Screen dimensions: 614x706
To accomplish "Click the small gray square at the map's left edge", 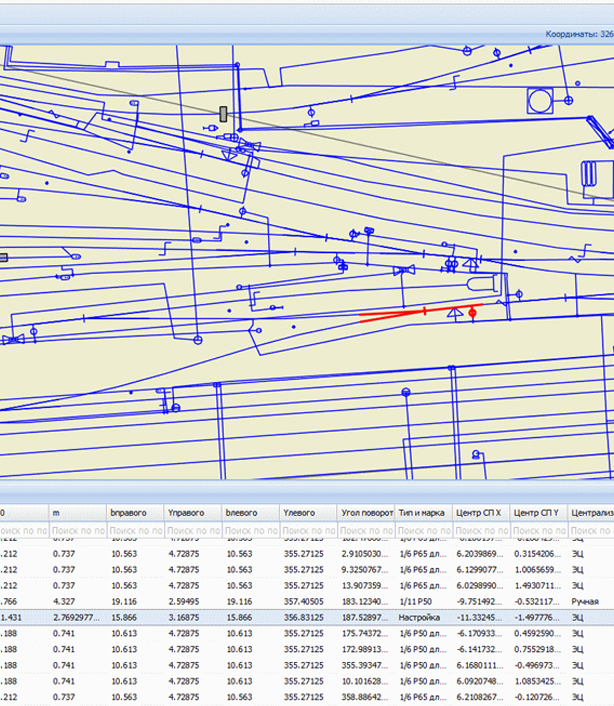I will [3, 257].
